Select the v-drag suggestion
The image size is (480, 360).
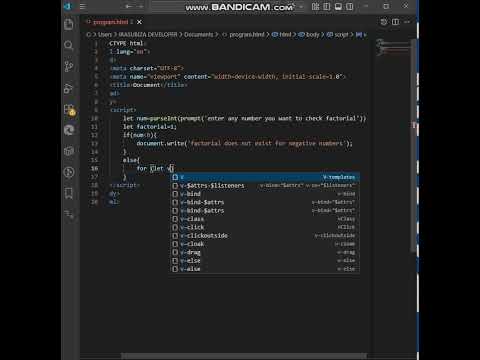coord(265,252)
